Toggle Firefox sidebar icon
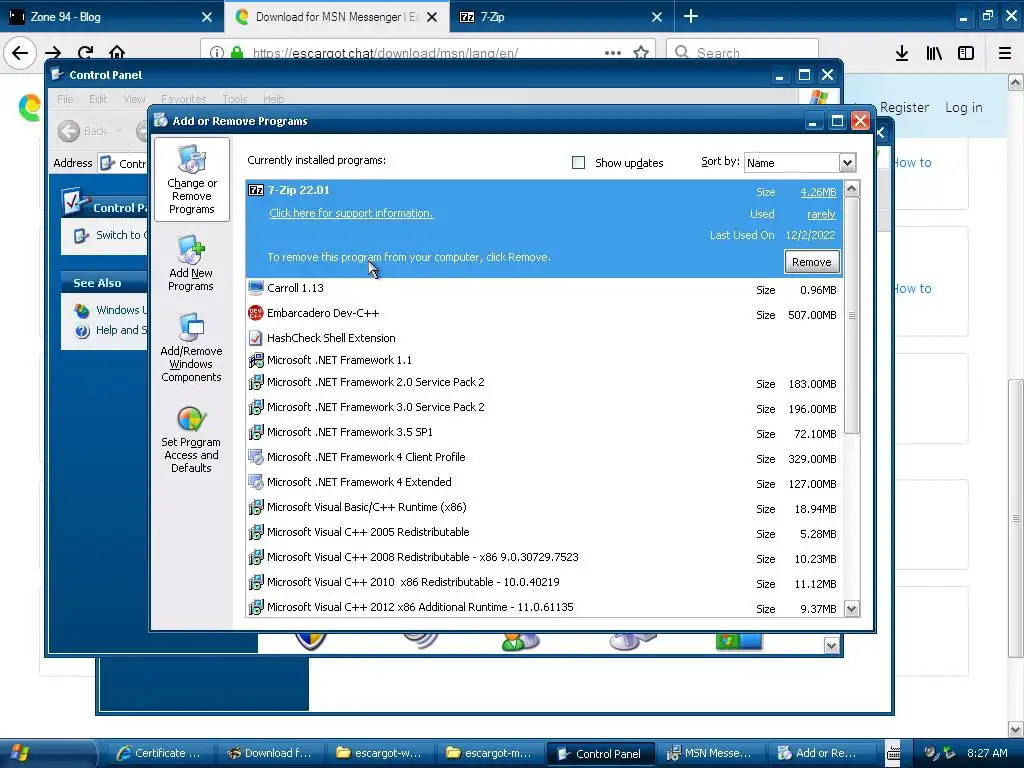The image size is (1024, 768). point(966,53)
